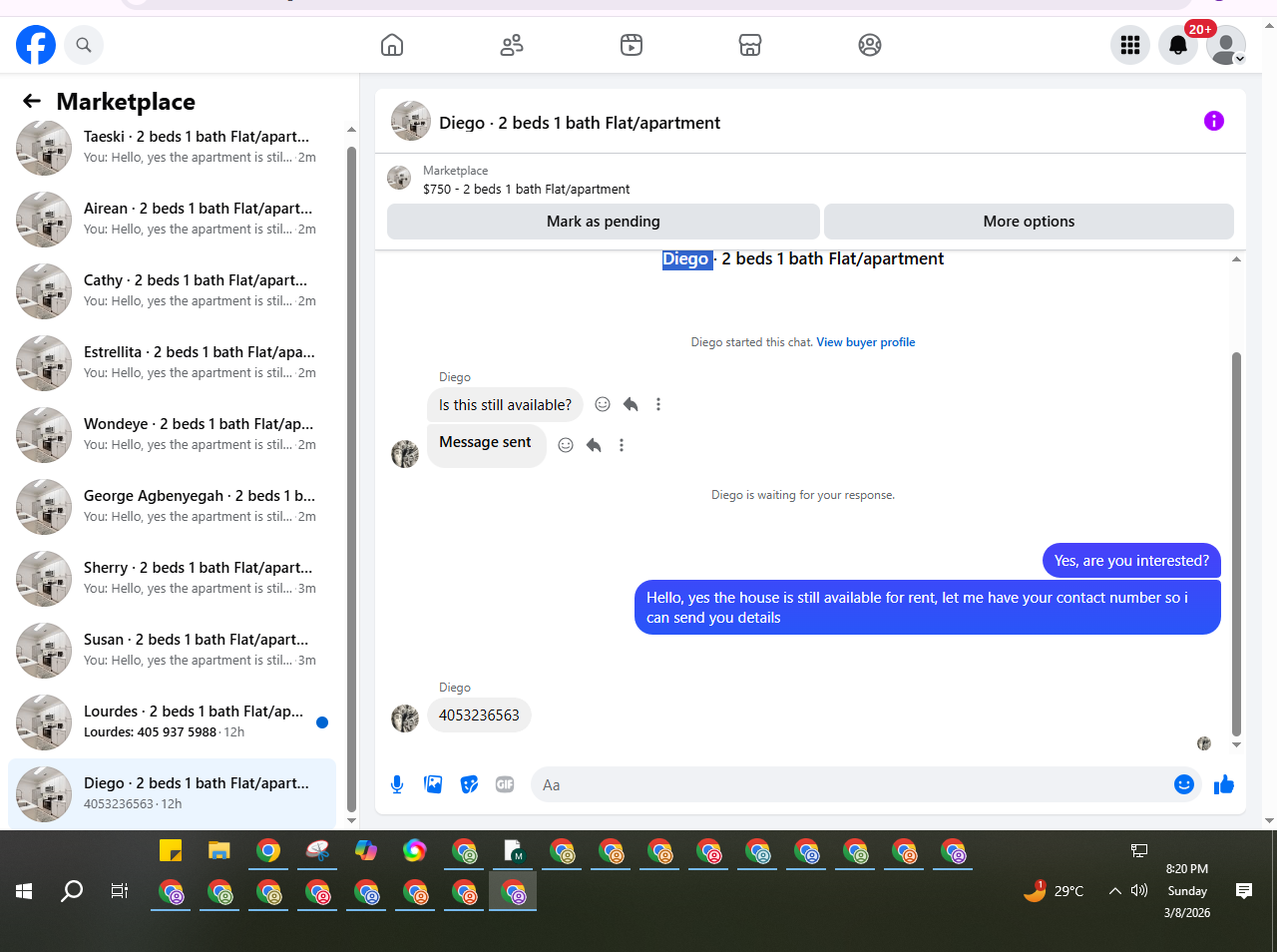1277x952 pixels.
Task: Open George Agbenyegah's conversation
Action: pos(172,506)
